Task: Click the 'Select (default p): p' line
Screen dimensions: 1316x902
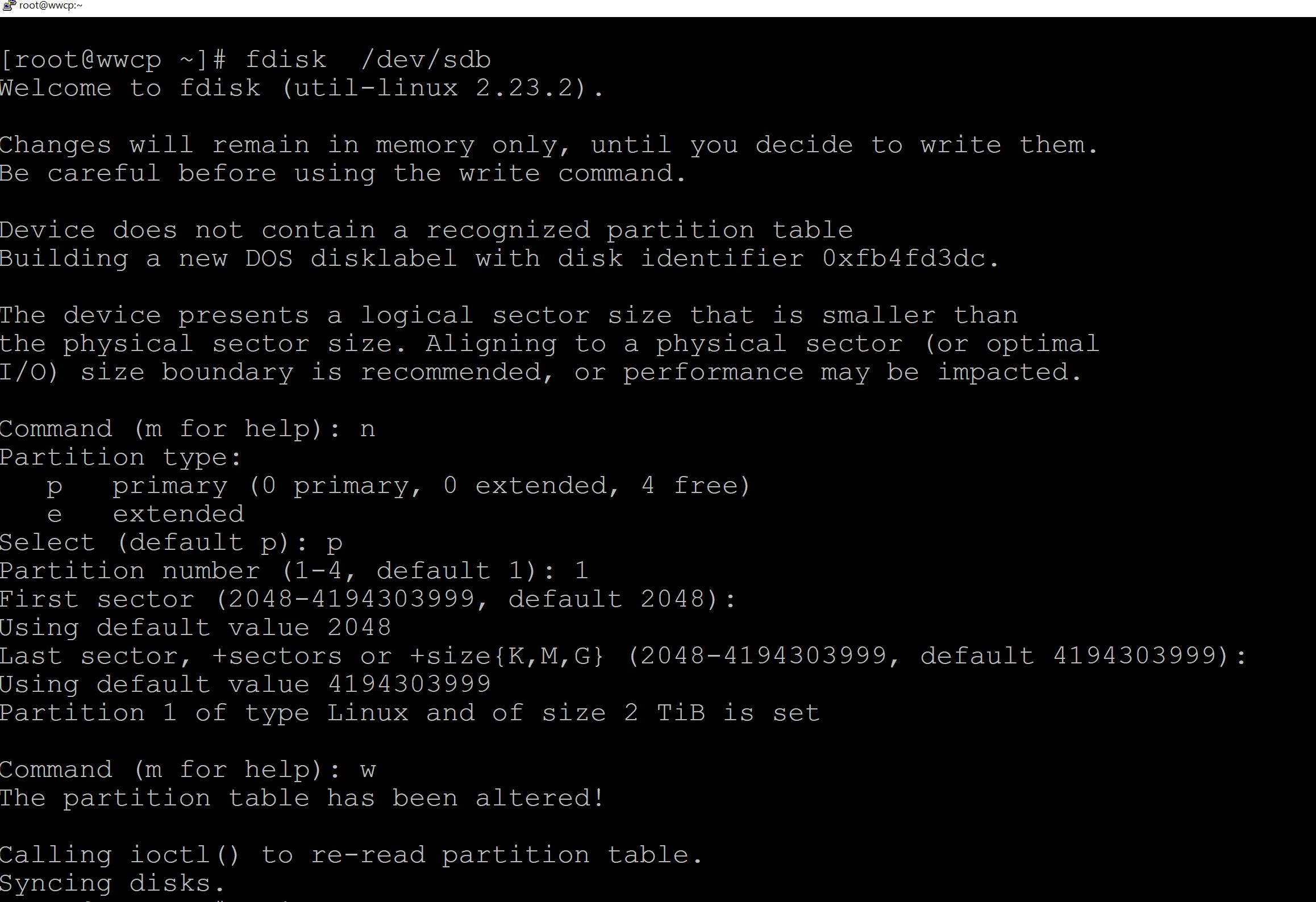Action: (x=171, y=543)
